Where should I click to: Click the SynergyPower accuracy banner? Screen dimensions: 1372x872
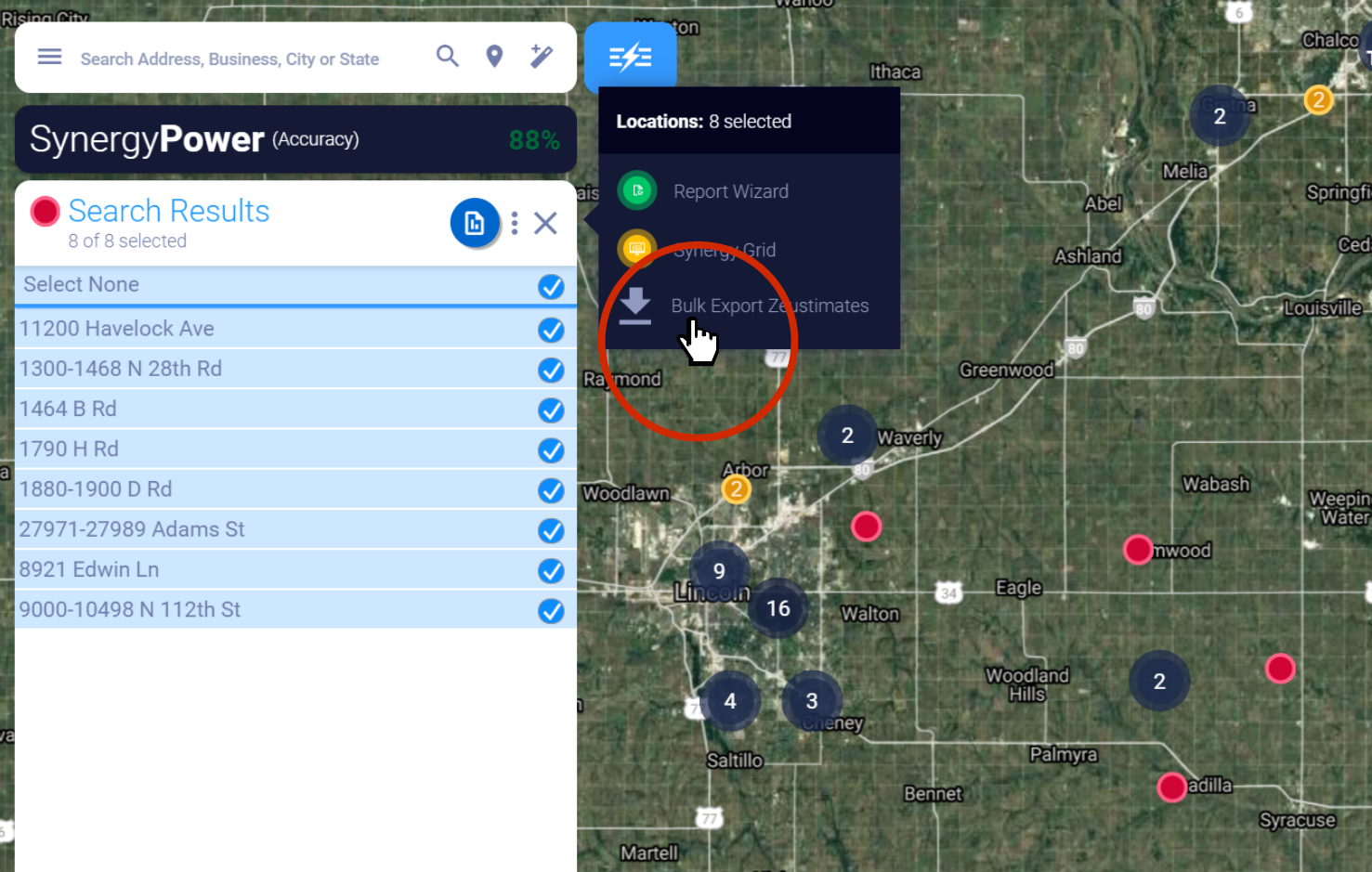295,139
